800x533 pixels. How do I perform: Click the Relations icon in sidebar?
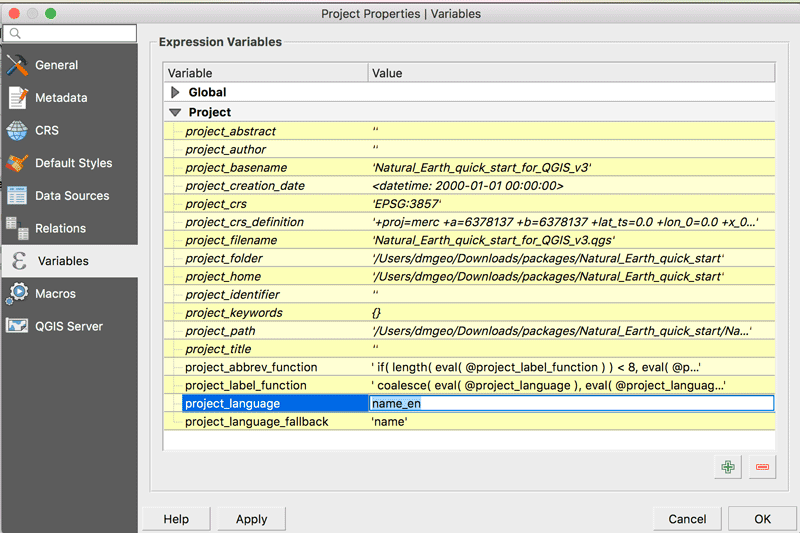click(x=17, y=228)
